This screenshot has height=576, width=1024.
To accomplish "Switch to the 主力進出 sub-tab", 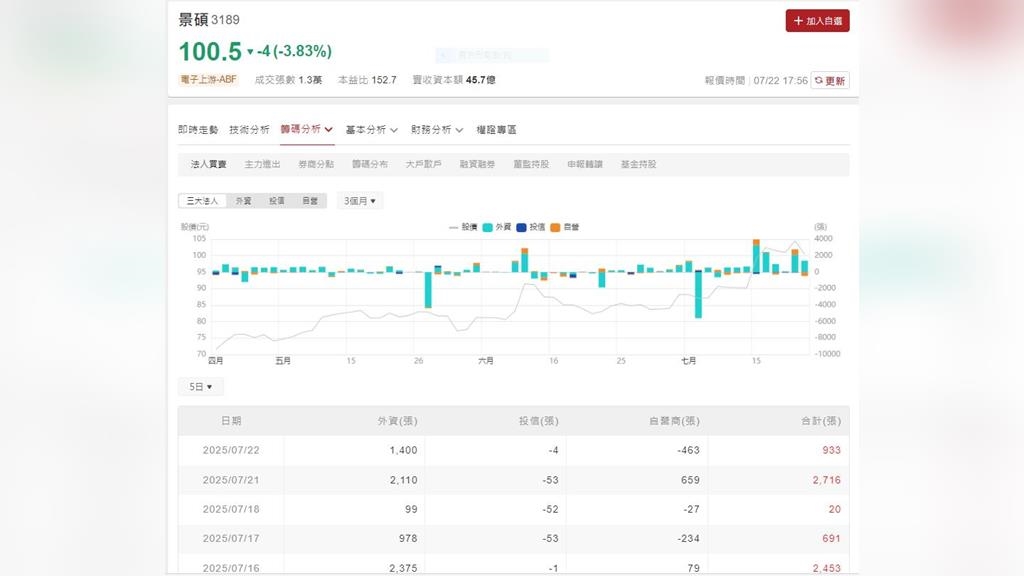I will pyautogui.click(x=262, y=164).
